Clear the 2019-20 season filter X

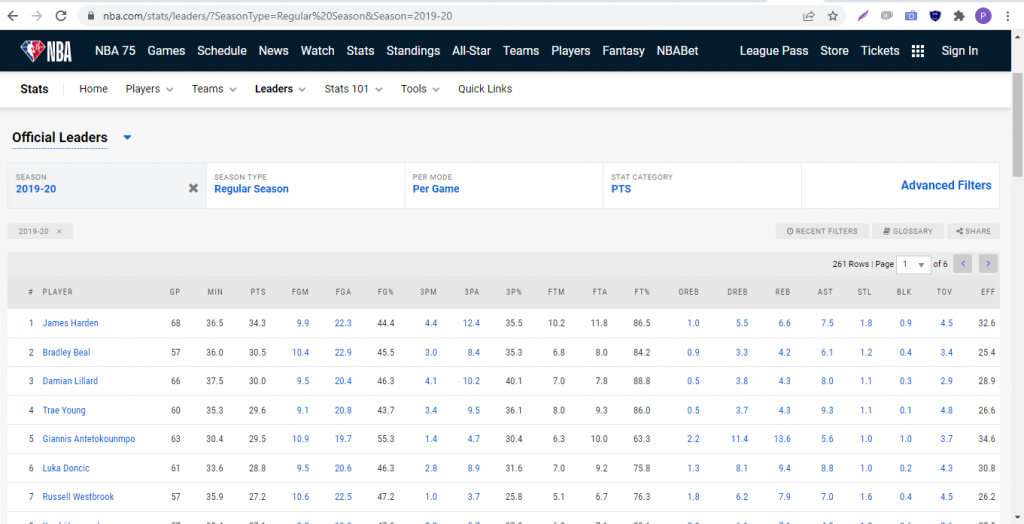(x=193, y=188)
